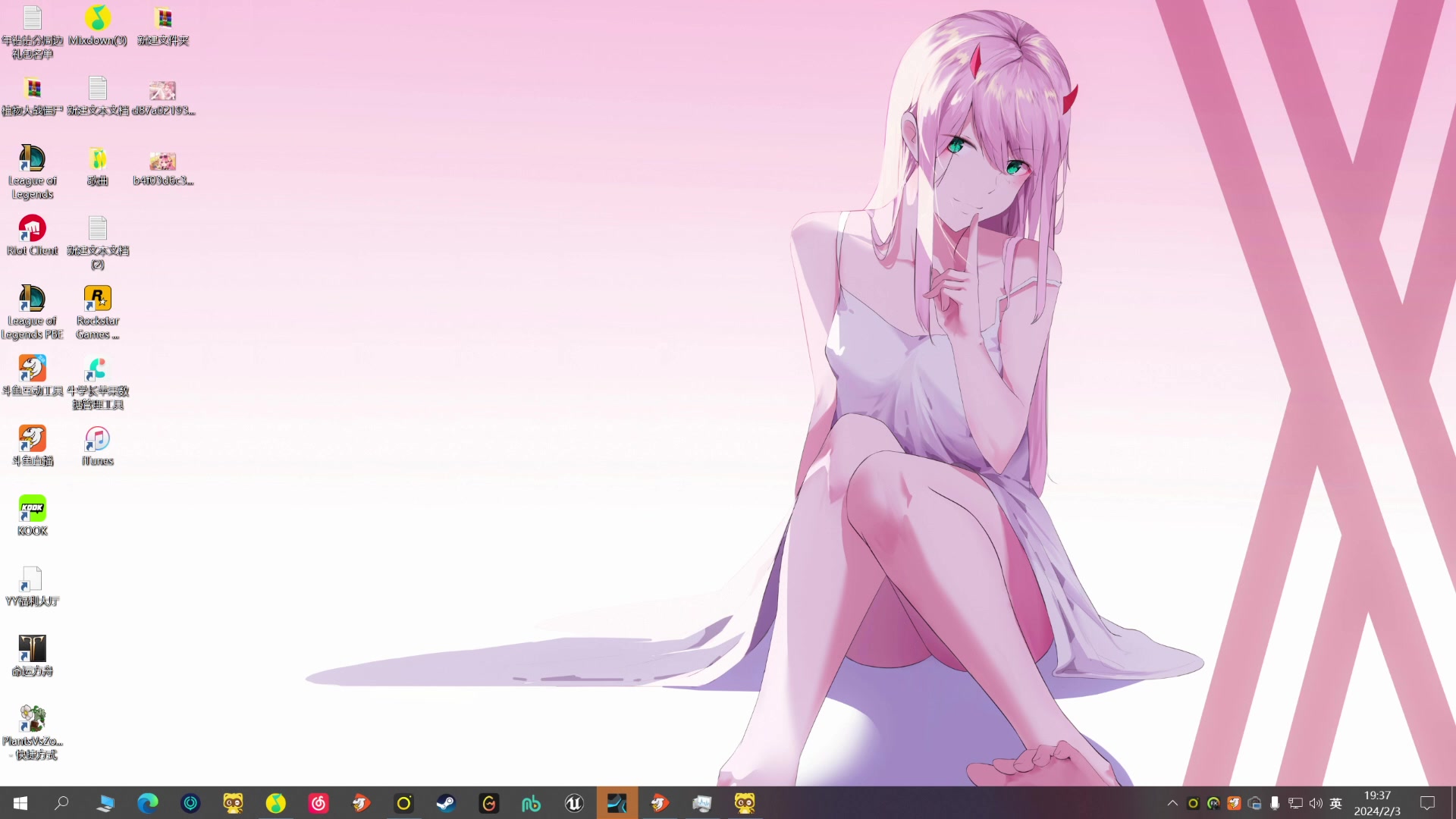Screen dimensions: 1456x819
Task: Open the Steam taskbar icon
Action: coord(446,803)
